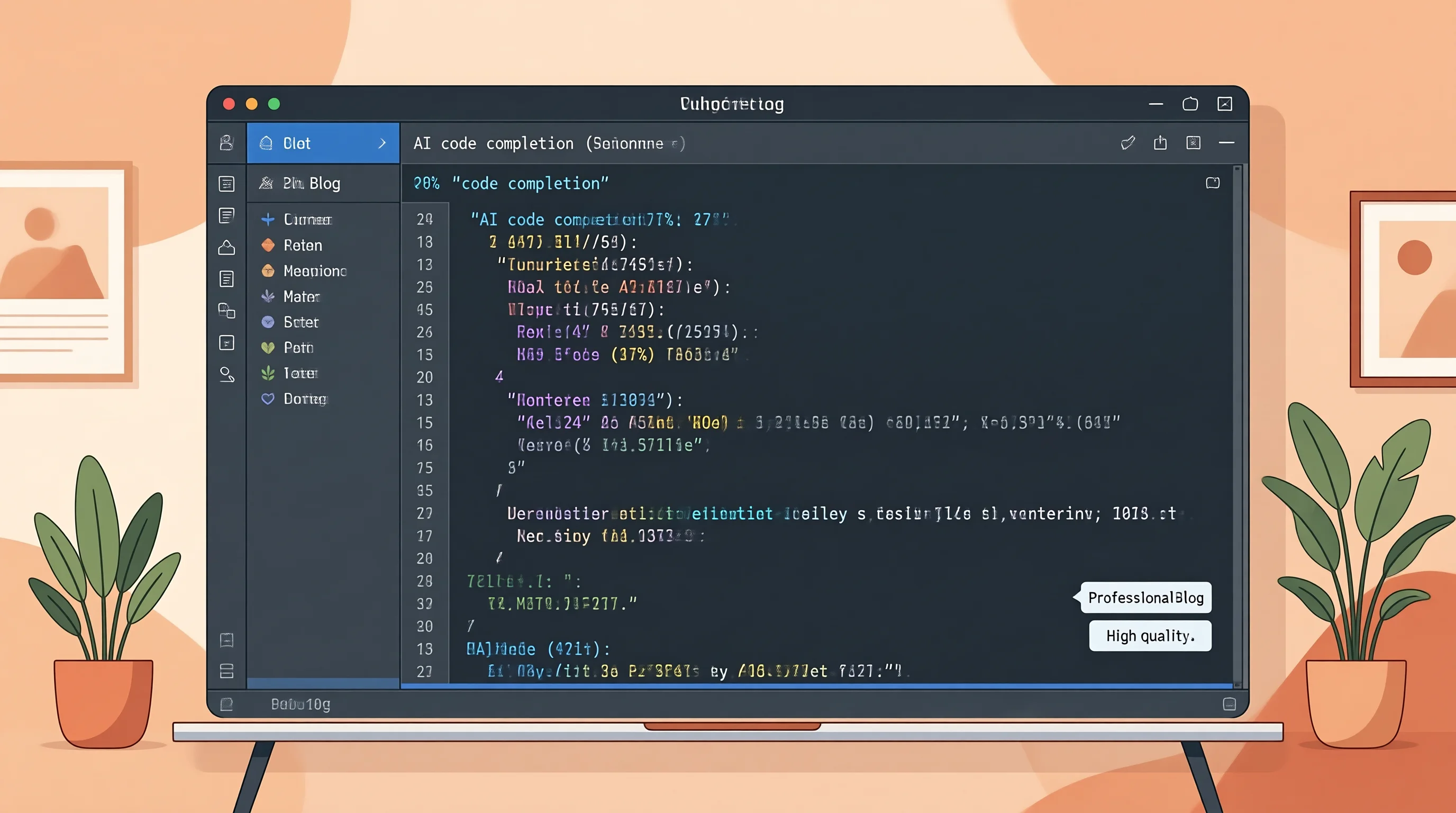
Task: Click the status bar right corner icon
Action: point(1230,704)
